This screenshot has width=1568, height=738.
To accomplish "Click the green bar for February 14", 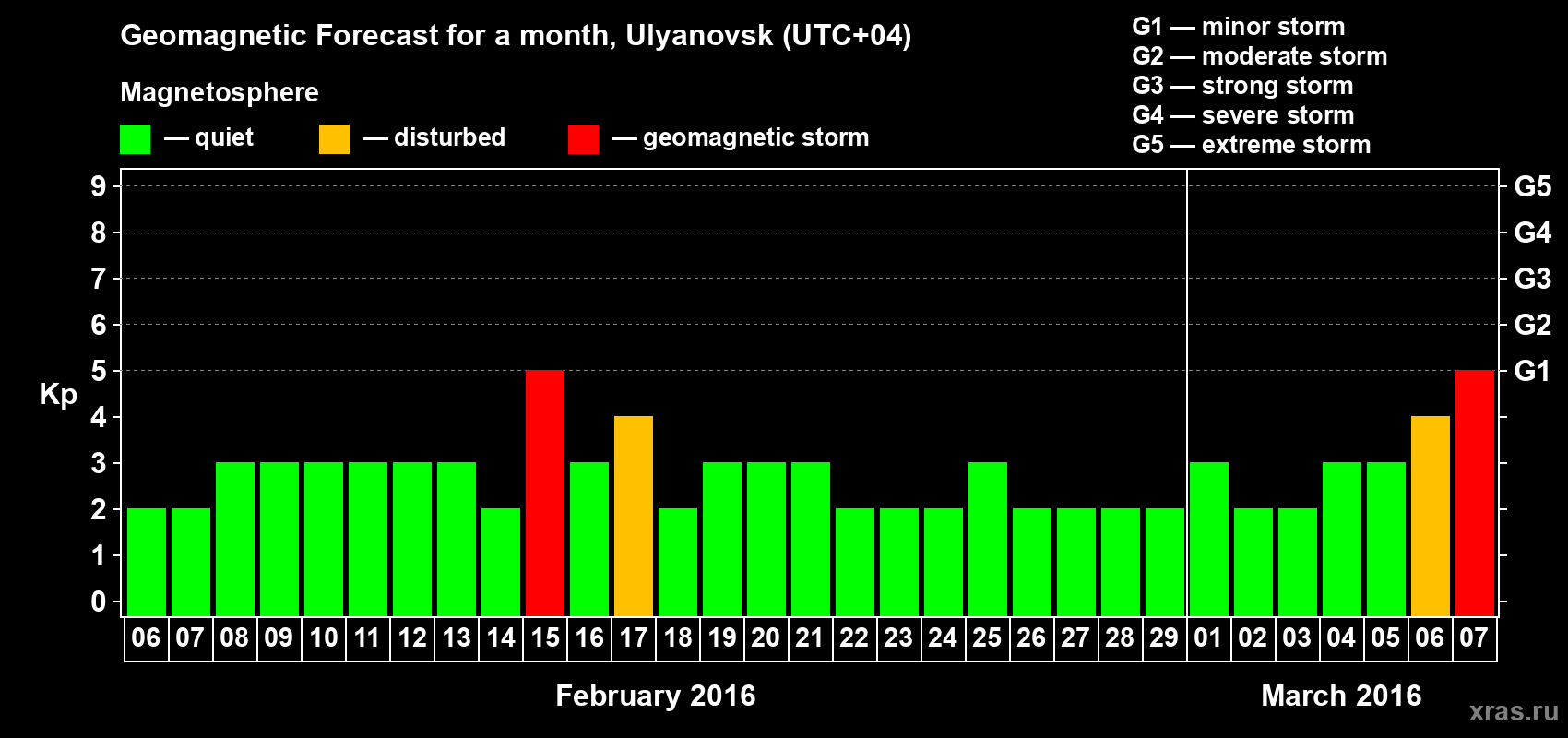I will point(501,562).
